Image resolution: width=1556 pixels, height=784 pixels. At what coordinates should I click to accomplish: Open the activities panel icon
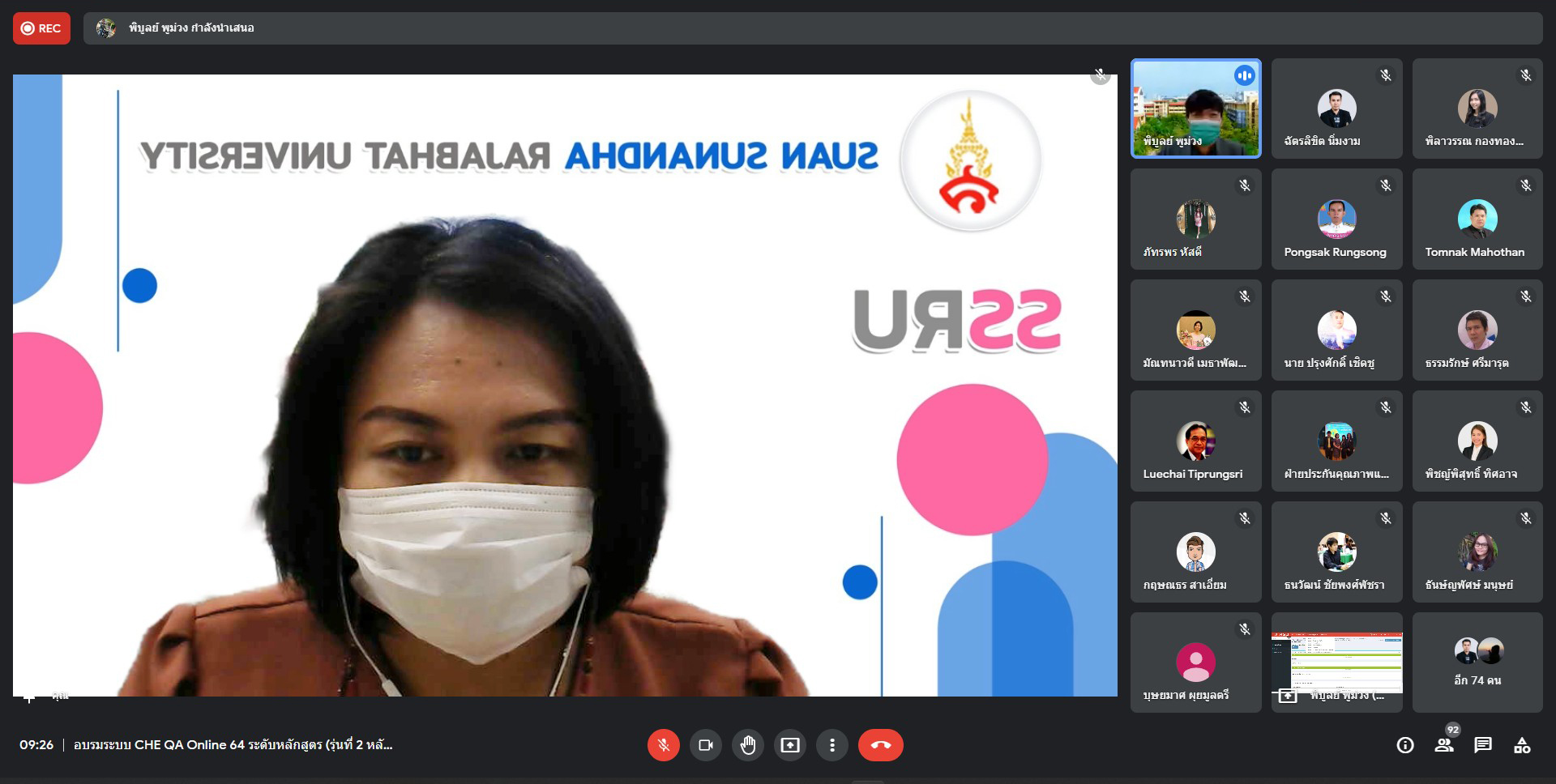click(x=1522, y=745)
